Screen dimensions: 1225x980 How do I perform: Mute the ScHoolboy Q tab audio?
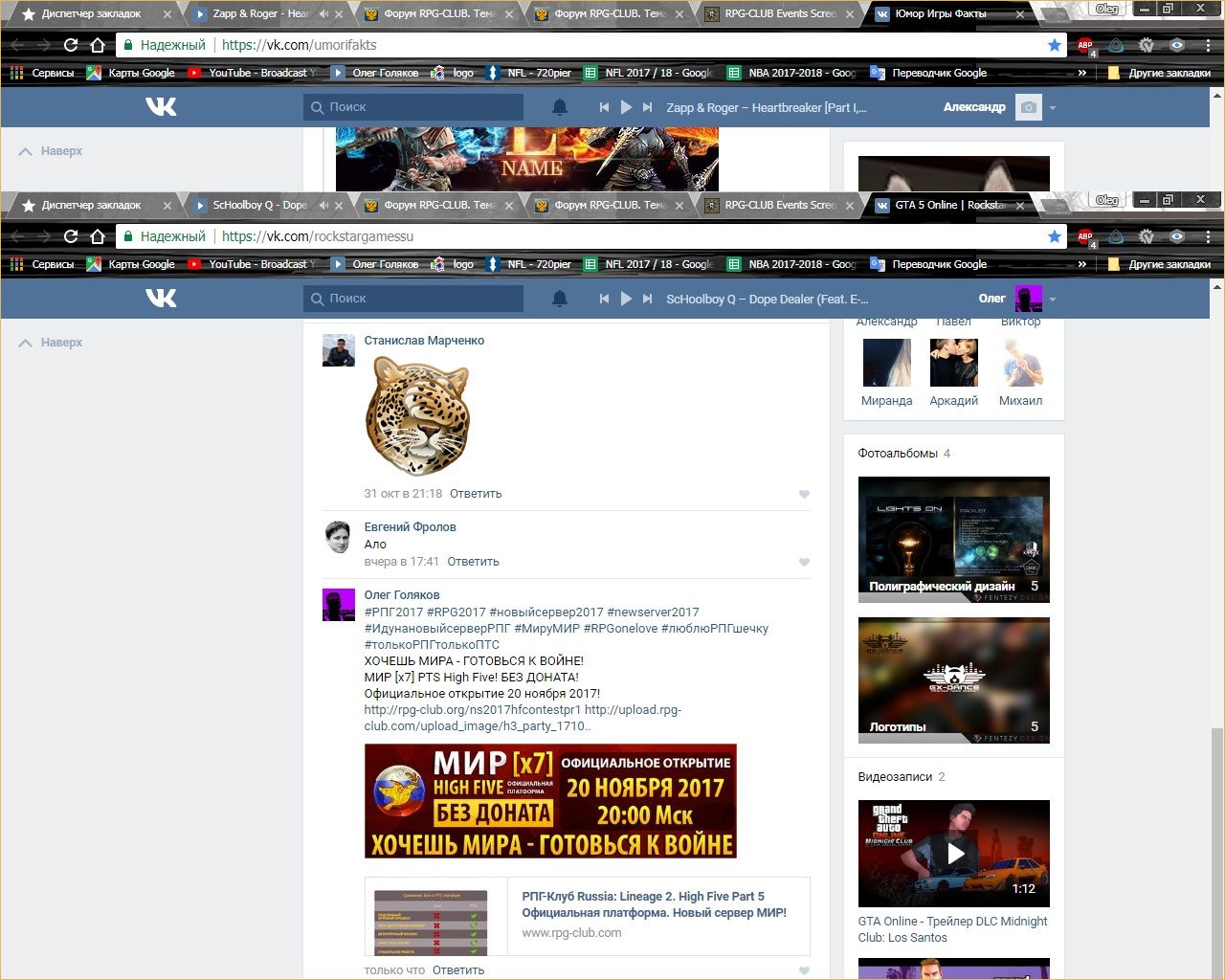(x=323, y=205)
